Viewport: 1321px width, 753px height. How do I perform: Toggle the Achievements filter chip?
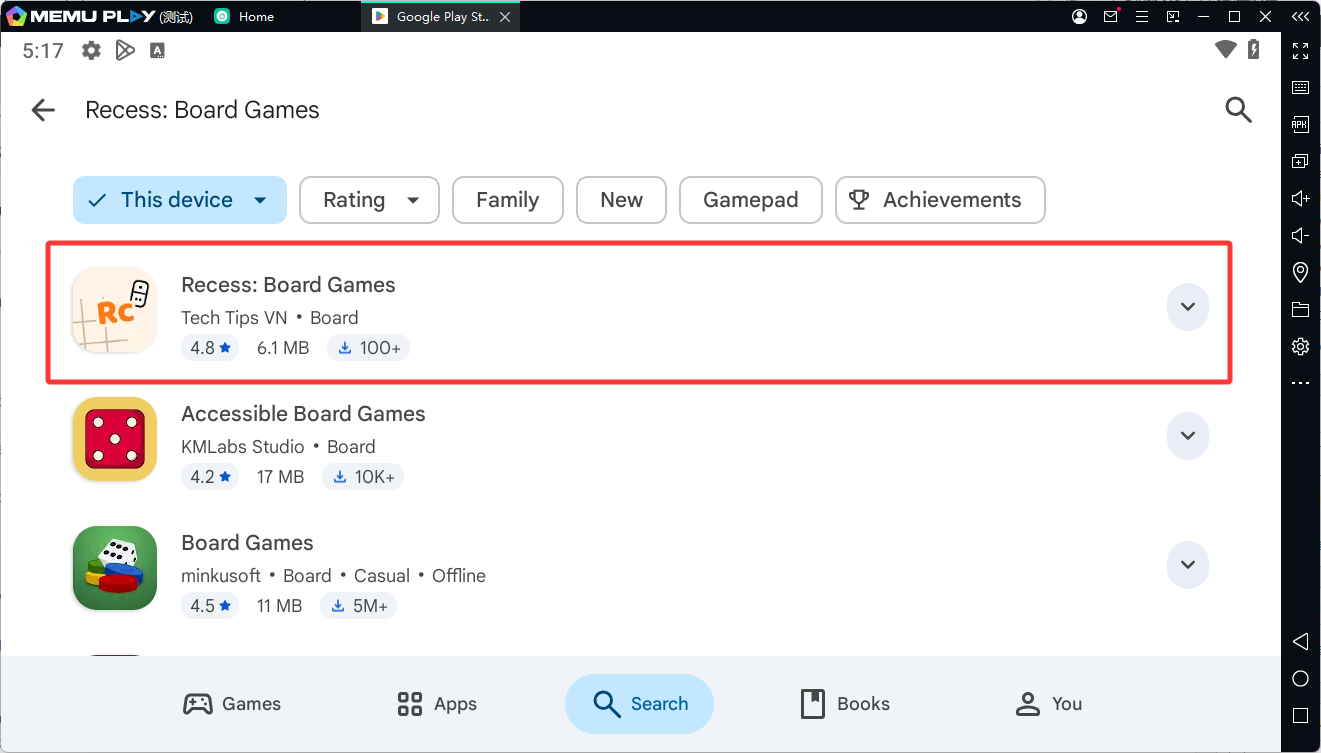pos(940,200)
